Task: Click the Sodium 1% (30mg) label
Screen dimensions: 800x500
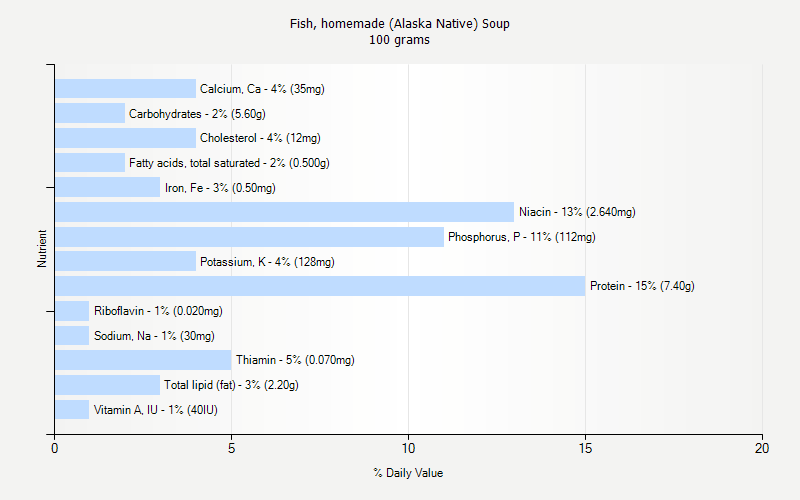Action: (154, 336)
